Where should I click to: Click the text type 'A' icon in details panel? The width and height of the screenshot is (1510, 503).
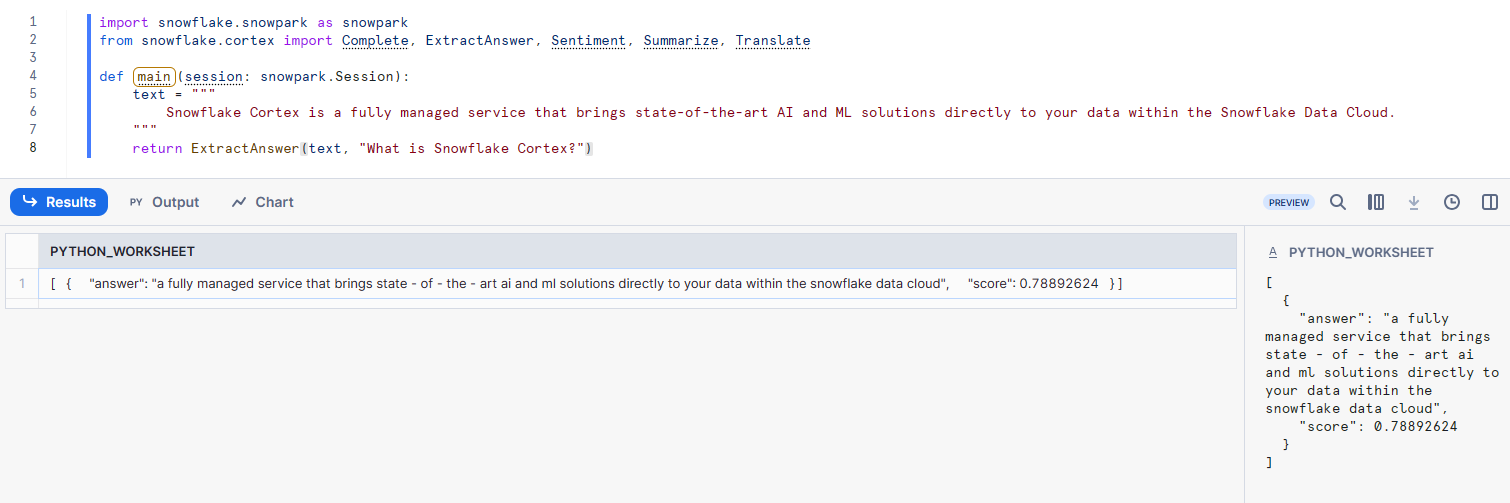[1272, 253]
